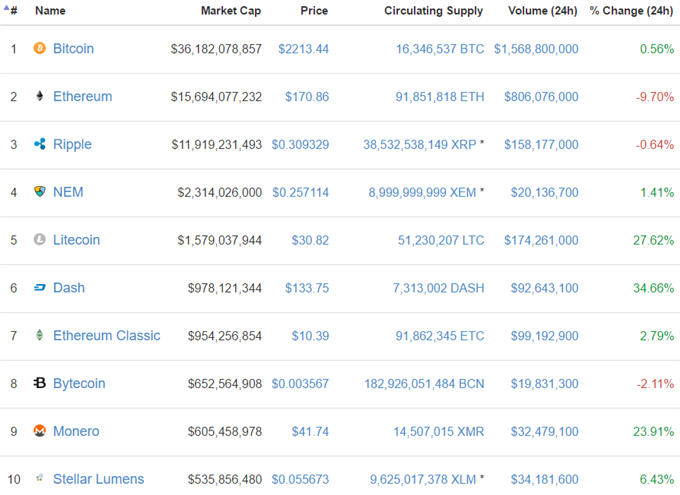Click supply 7,313,002 DASH
The height and width of the screenshot is (495, 680).
pos(438,288)
